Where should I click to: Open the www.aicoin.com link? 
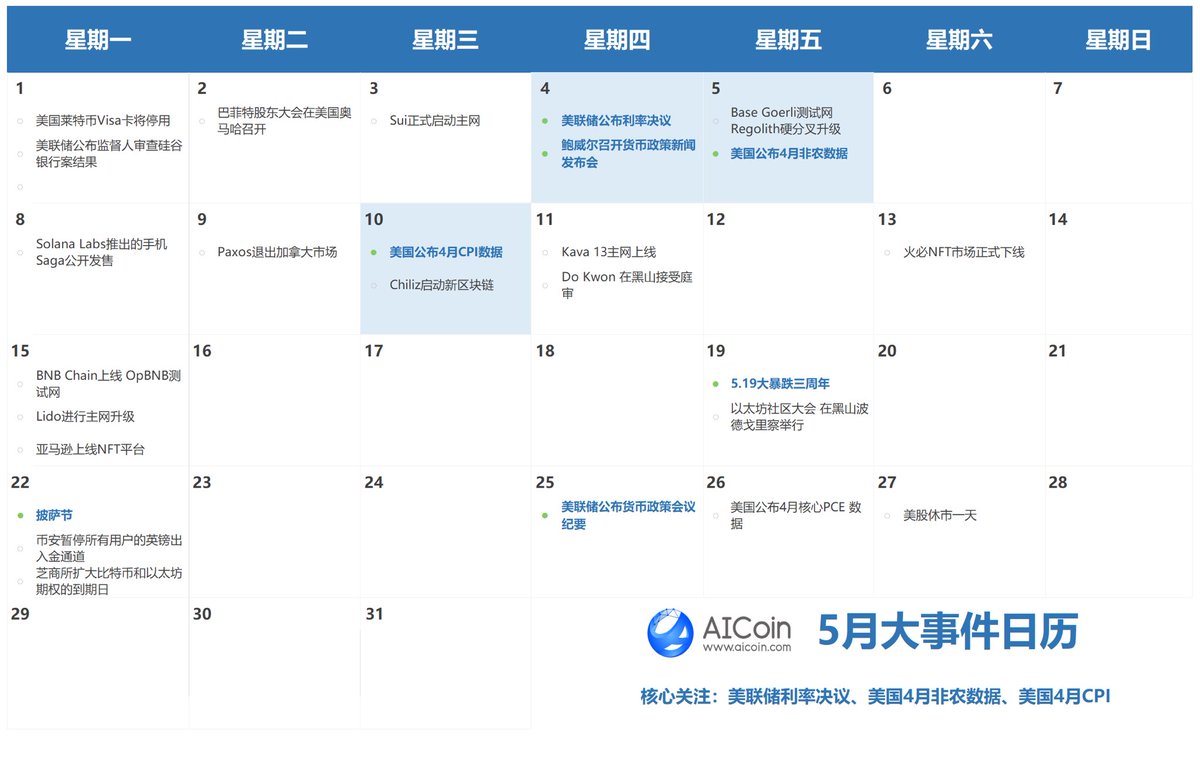click(746, 648)
